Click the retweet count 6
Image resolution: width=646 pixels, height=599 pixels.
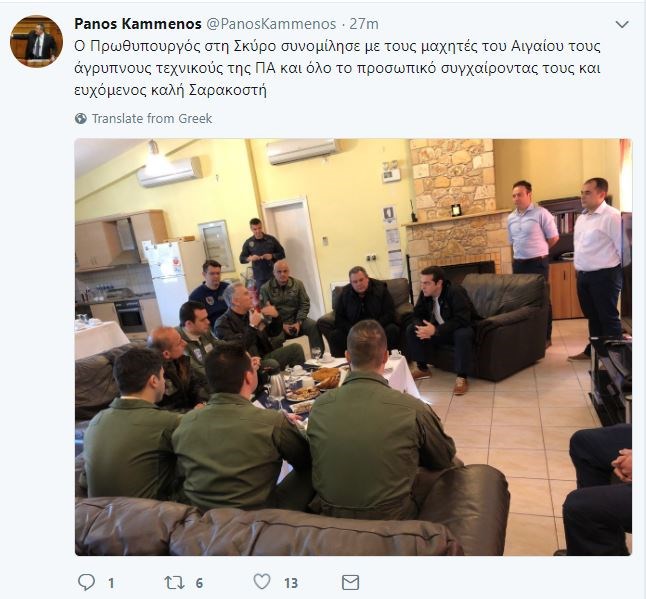pos(199,583)
